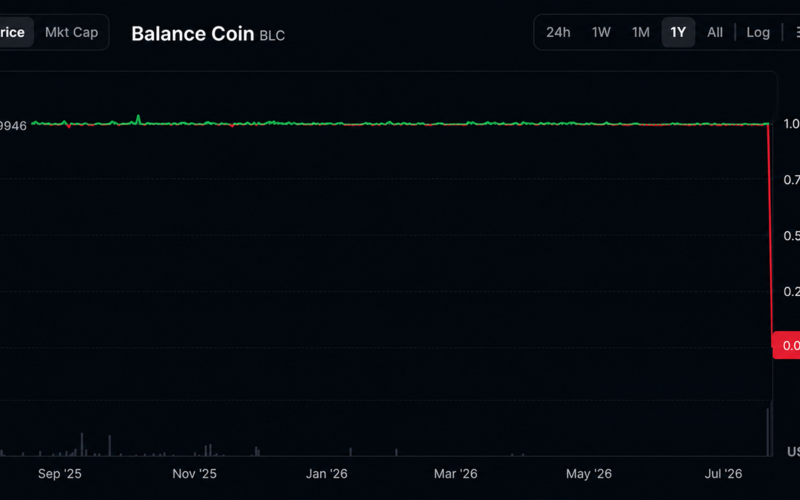
Task: Click the Sep '25 axis label
Action: point(60,473)
